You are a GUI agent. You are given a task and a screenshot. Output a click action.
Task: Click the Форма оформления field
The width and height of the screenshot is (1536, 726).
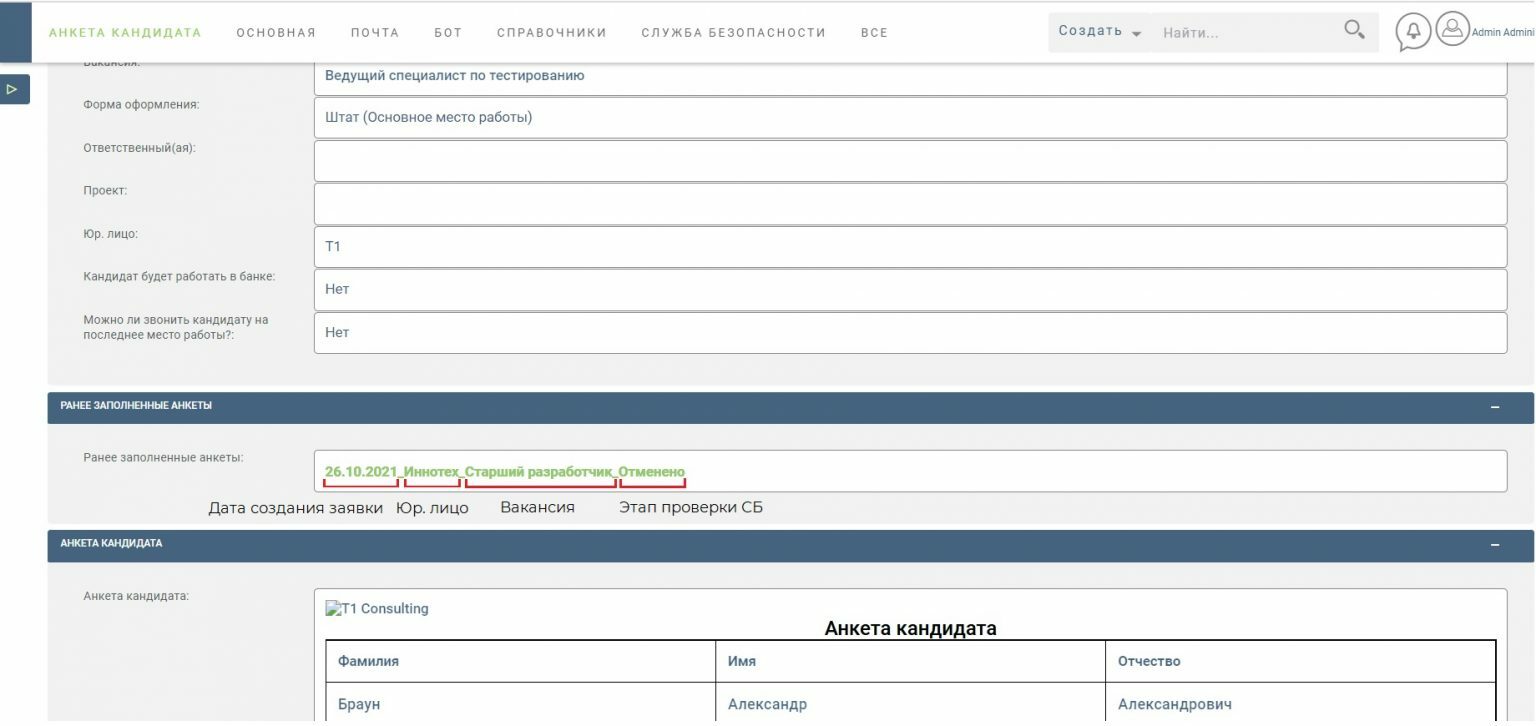(x=910, y=118)
